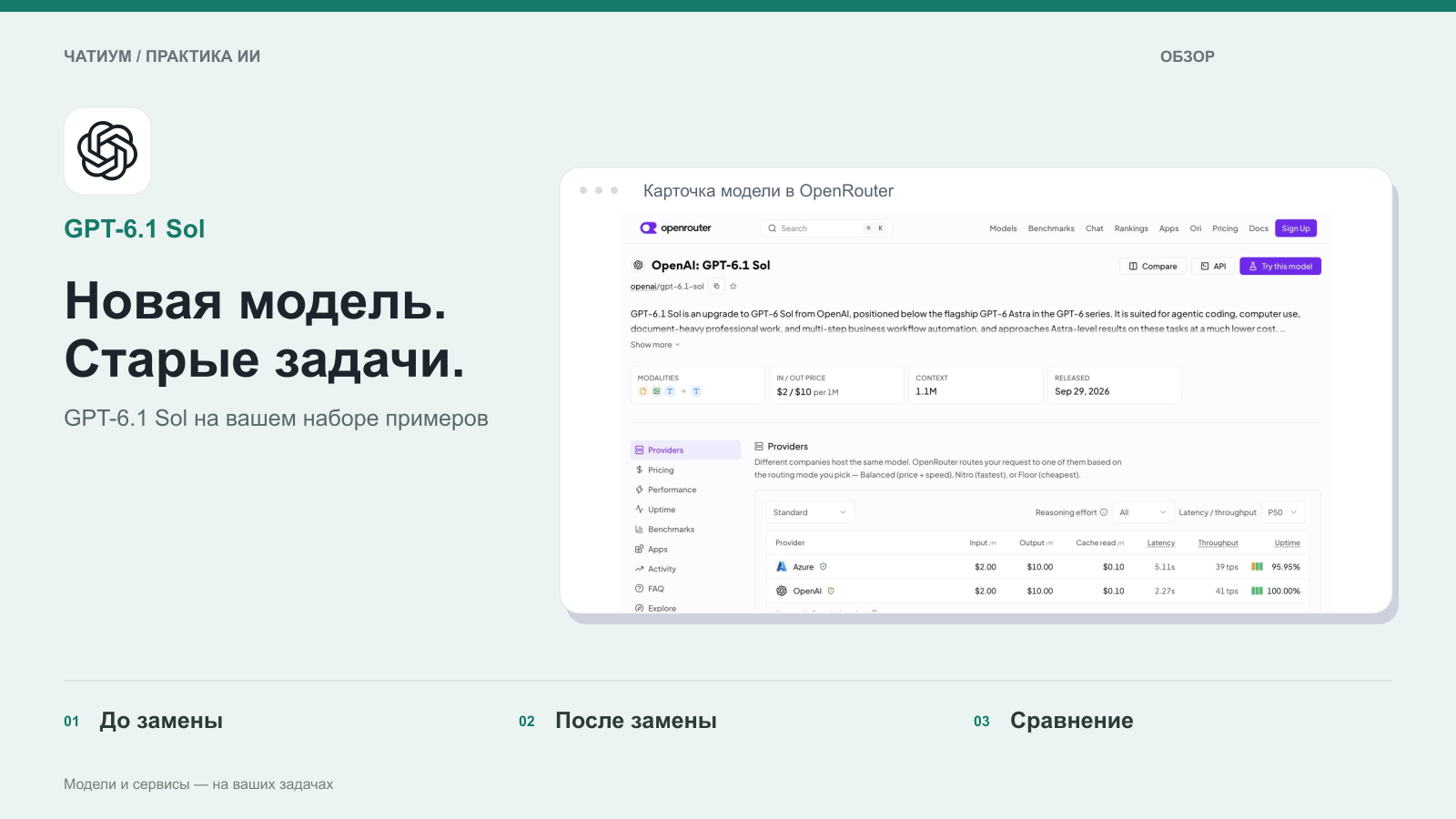Click slide section 03 Сравнение
Image resolution: width=1456 pixels, height=819 pixels.
[1054, 721]
